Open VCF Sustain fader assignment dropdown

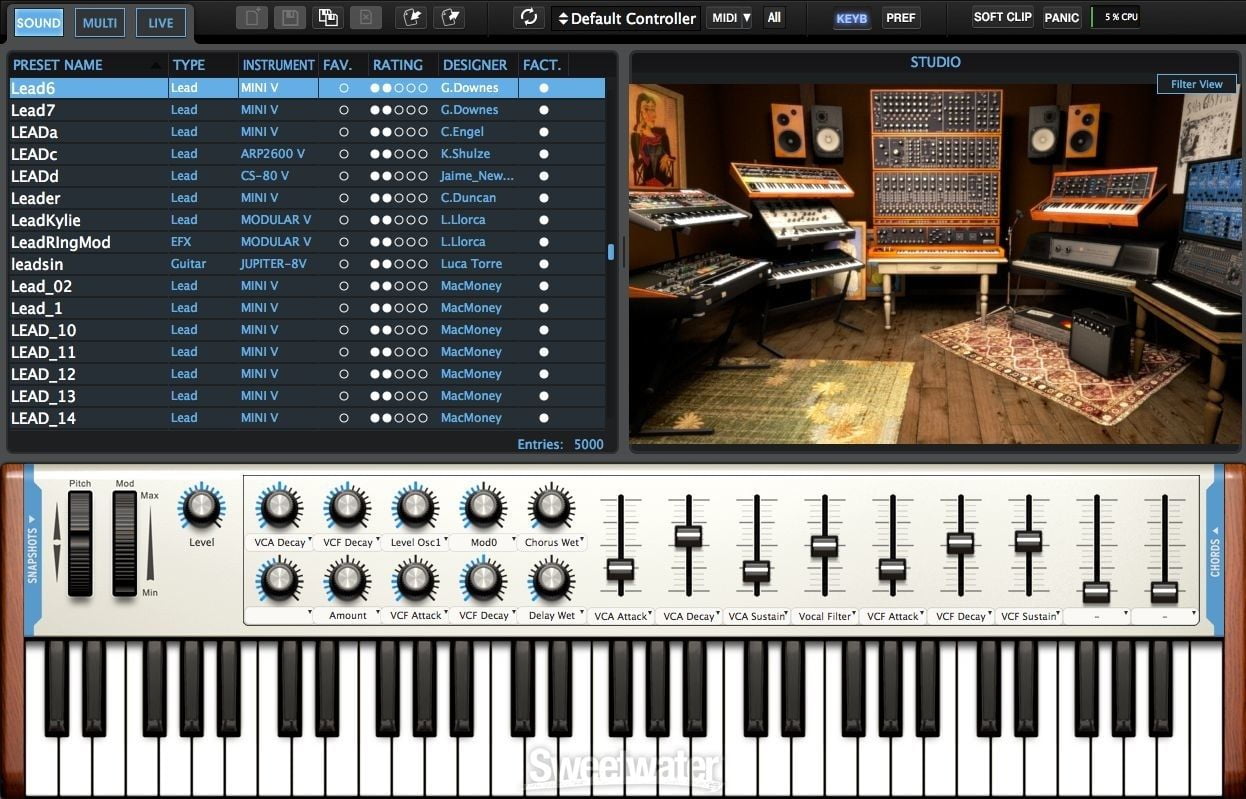click(1029, 616)
